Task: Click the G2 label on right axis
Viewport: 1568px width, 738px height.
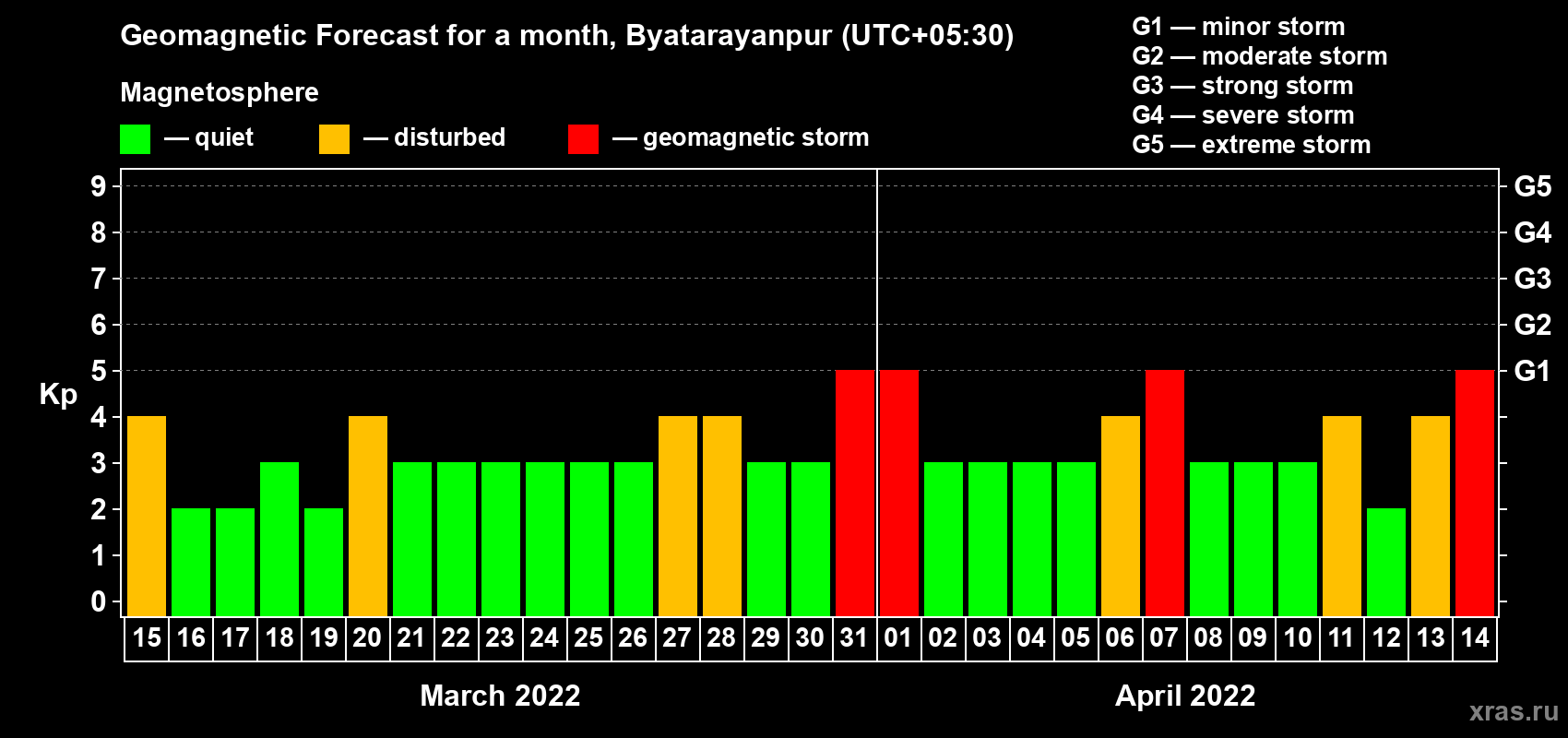Action: pyautogui.click(x=1532, y=325)
